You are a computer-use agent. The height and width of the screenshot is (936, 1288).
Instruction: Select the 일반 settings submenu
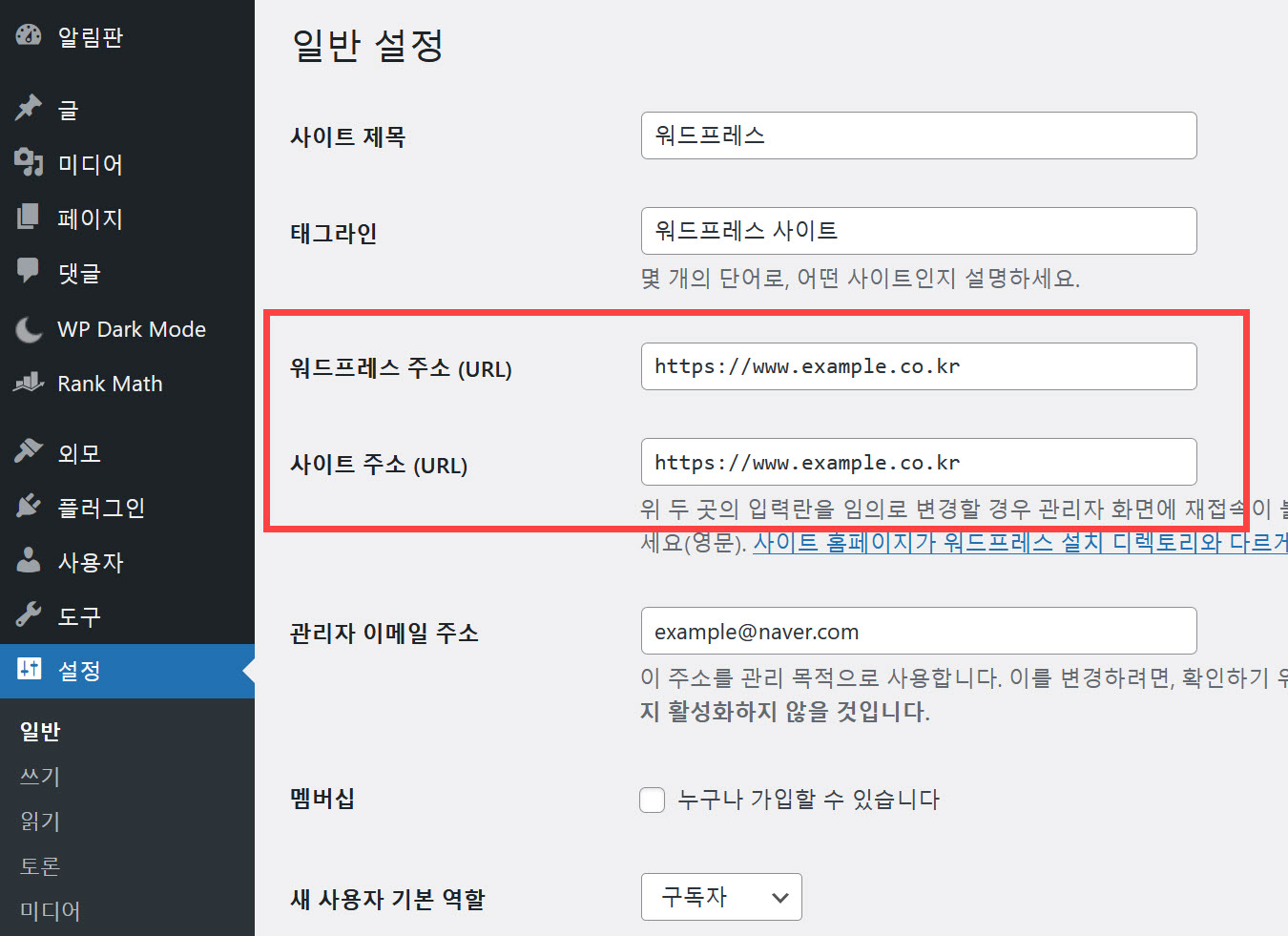[x=40, y=732]
